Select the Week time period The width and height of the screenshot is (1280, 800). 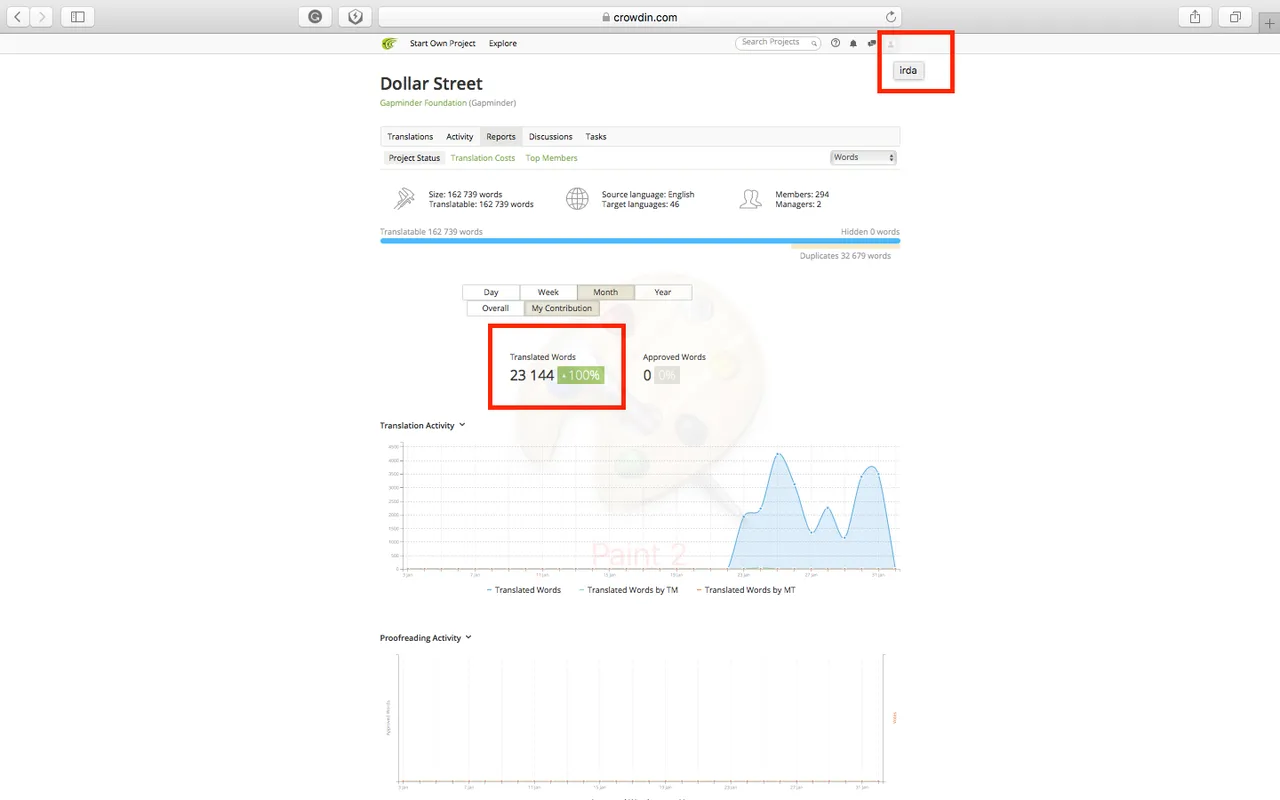pos(548,292)
